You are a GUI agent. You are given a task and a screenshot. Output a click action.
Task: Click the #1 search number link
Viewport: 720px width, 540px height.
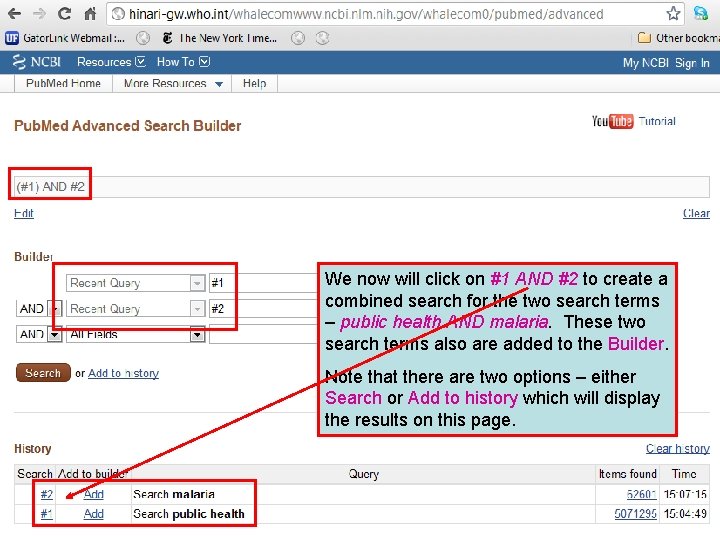click(x=47, y=514)
